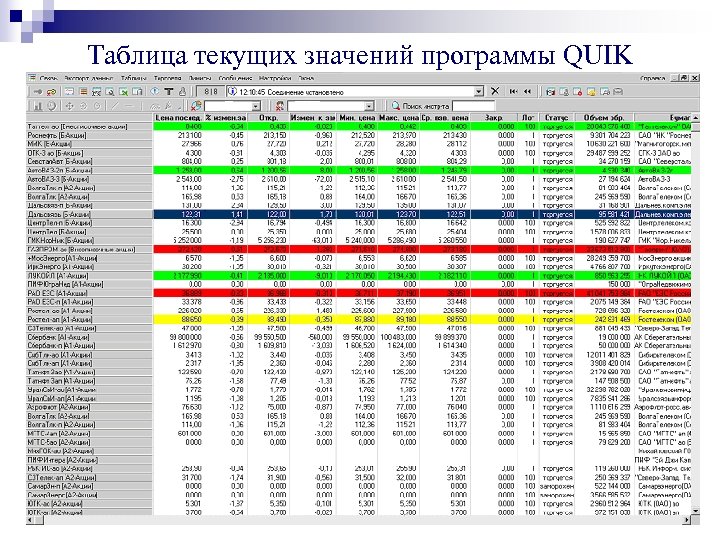Open the Сообщения menu
The height and width of the screenshot is (540, 720).
pyautogui.click(x=235, y=79)
